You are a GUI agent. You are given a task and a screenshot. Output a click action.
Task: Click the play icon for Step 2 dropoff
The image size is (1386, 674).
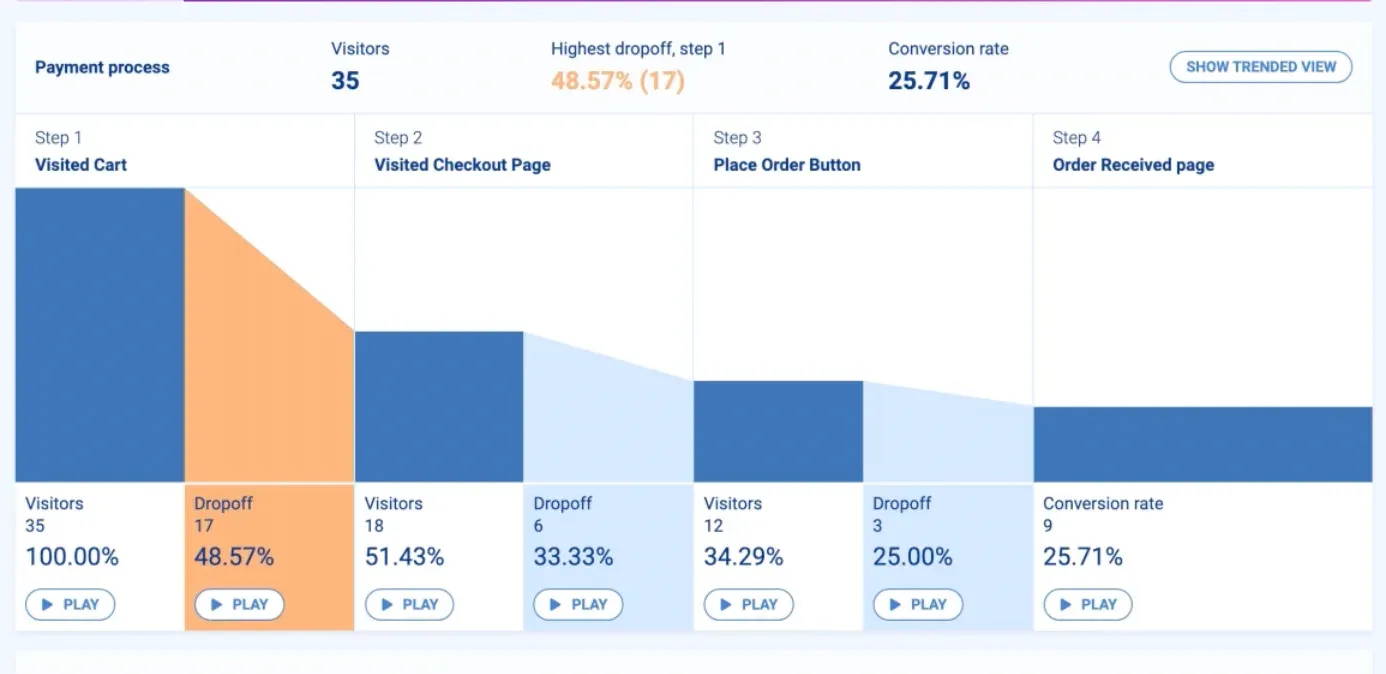pos(578,604)
